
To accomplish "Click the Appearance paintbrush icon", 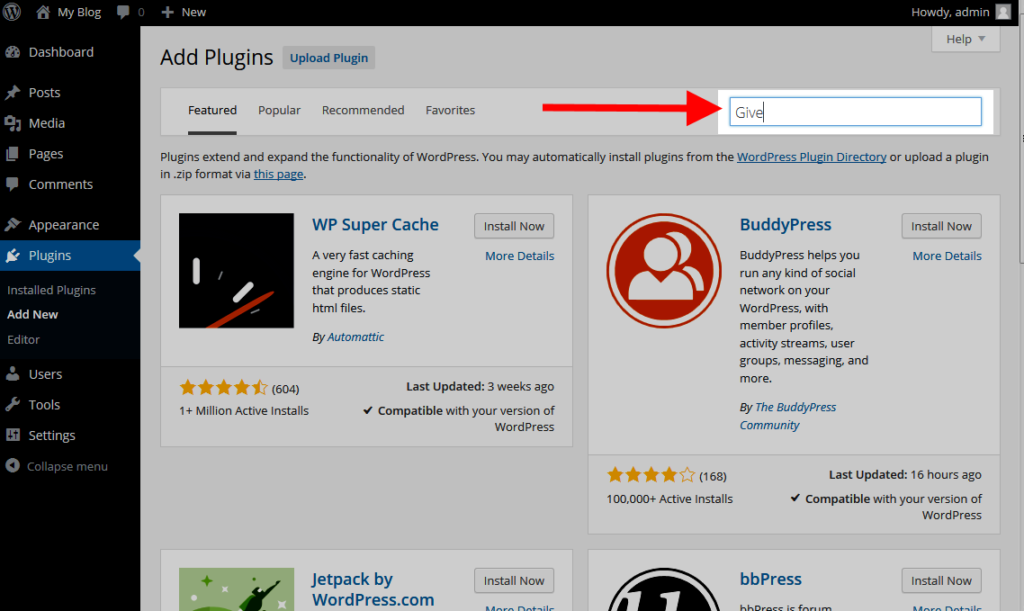I will 12,225.
